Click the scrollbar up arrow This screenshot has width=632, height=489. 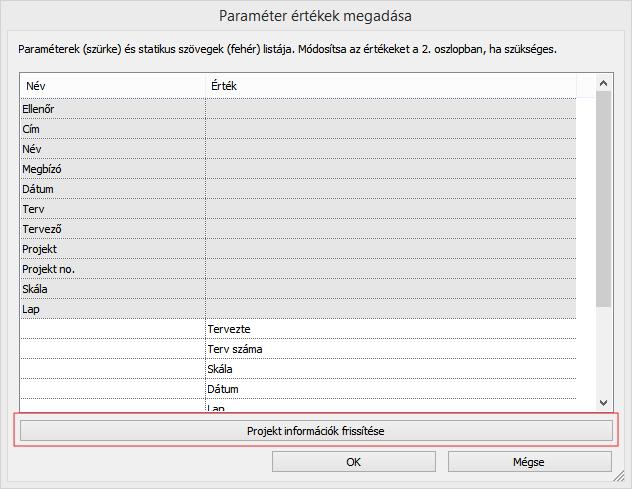603,83
